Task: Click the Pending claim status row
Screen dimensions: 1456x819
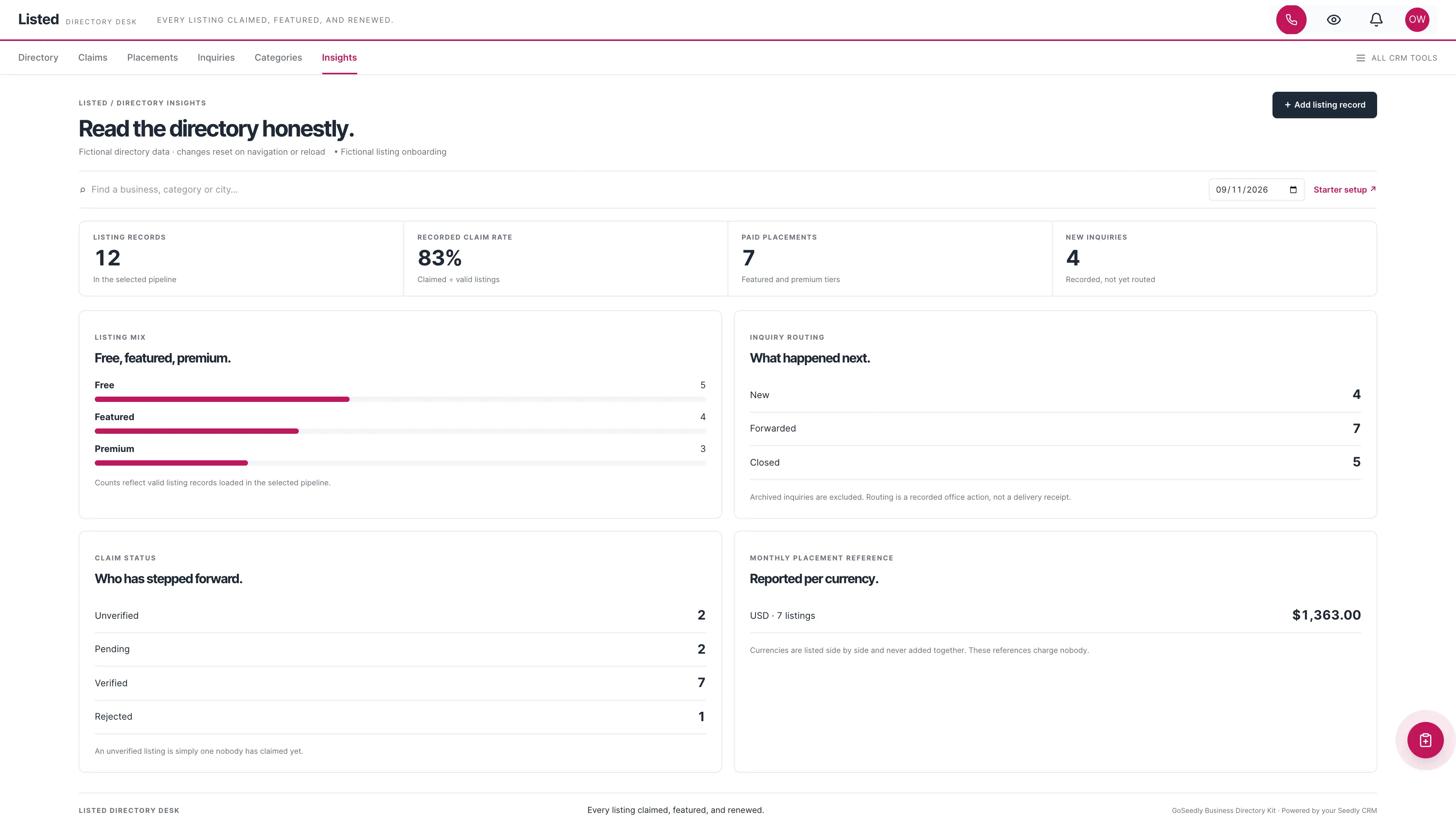Action: point(400,649)
